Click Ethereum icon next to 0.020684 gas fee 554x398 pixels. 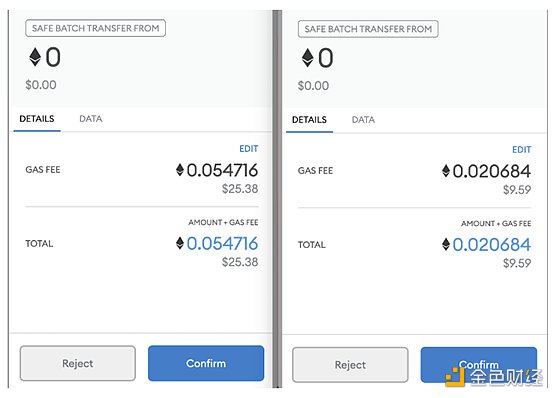pyautogui.click(x=446, y=171)
